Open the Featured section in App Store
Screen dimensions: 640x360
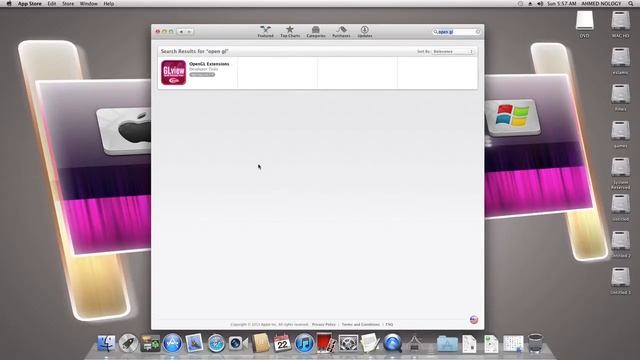(x=265, y=31)
